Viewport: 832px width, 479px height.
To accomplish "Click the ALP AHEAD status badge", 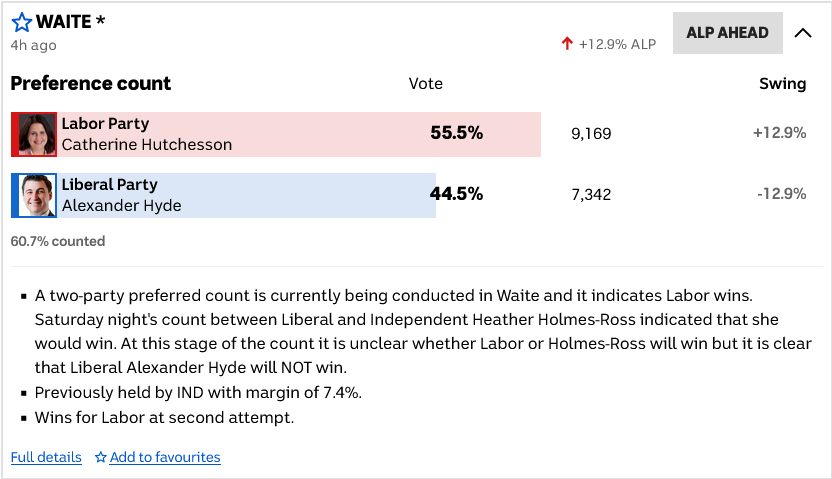I will (x=727, y=32).
